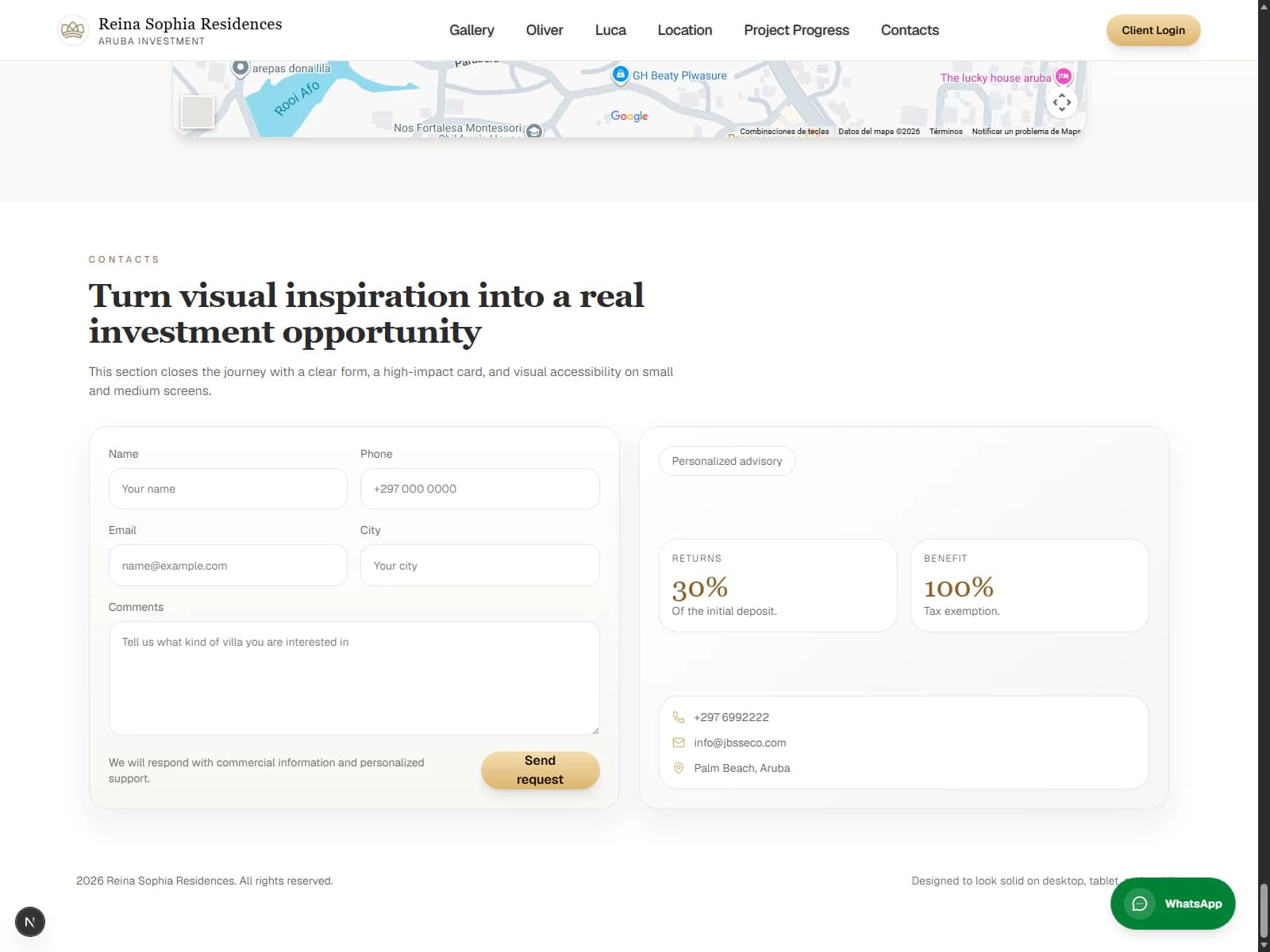Click the Palm Beach, Aruba address text

[741, 768]
